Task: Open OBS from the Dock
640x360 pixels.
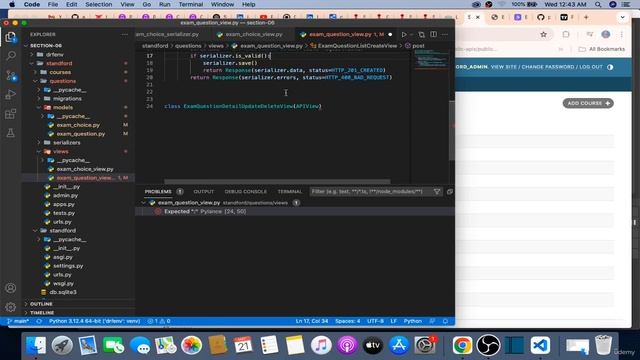Action: click(488, 345)
